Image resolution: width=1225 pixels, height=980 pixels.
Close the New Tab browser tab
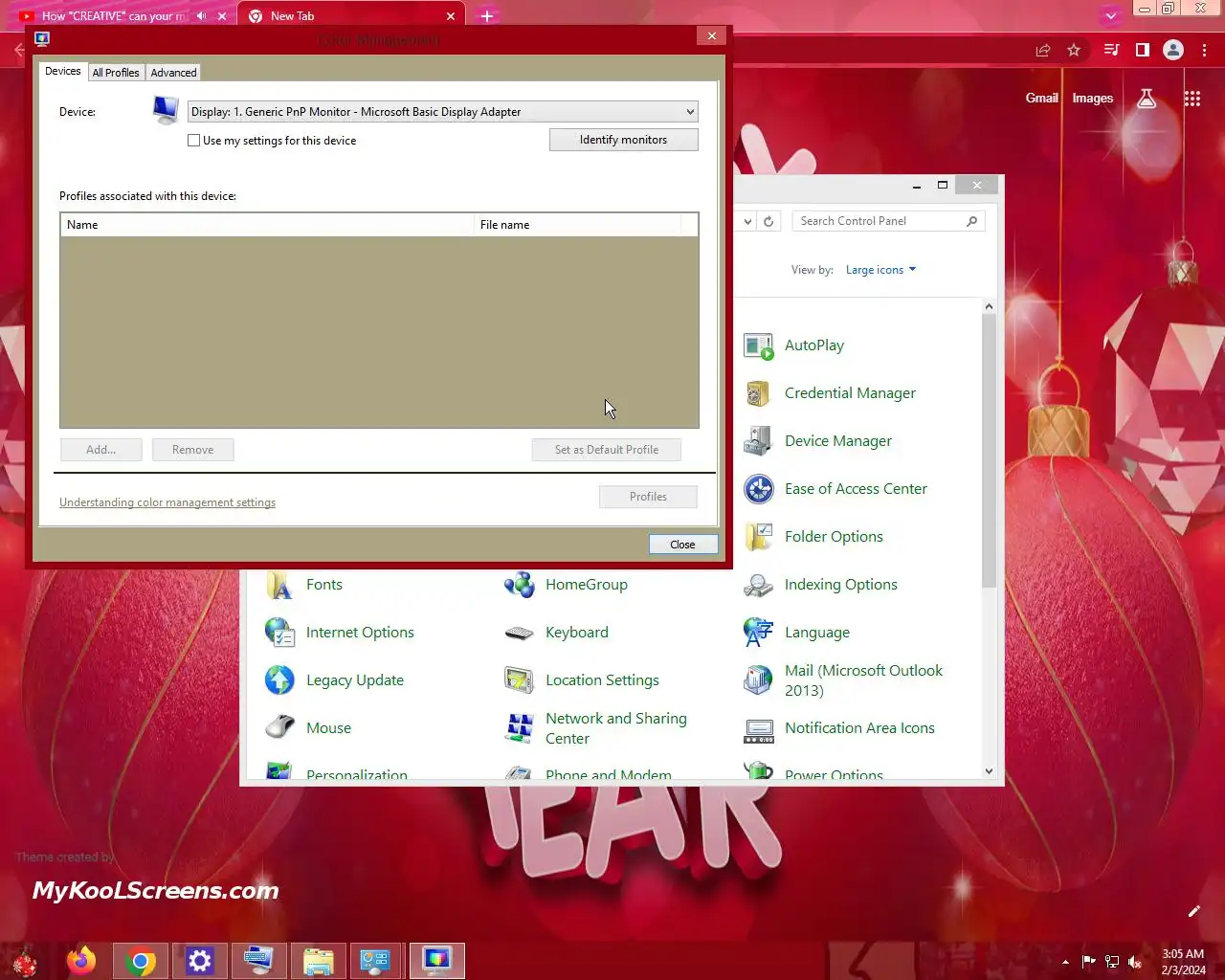point(451,16)
